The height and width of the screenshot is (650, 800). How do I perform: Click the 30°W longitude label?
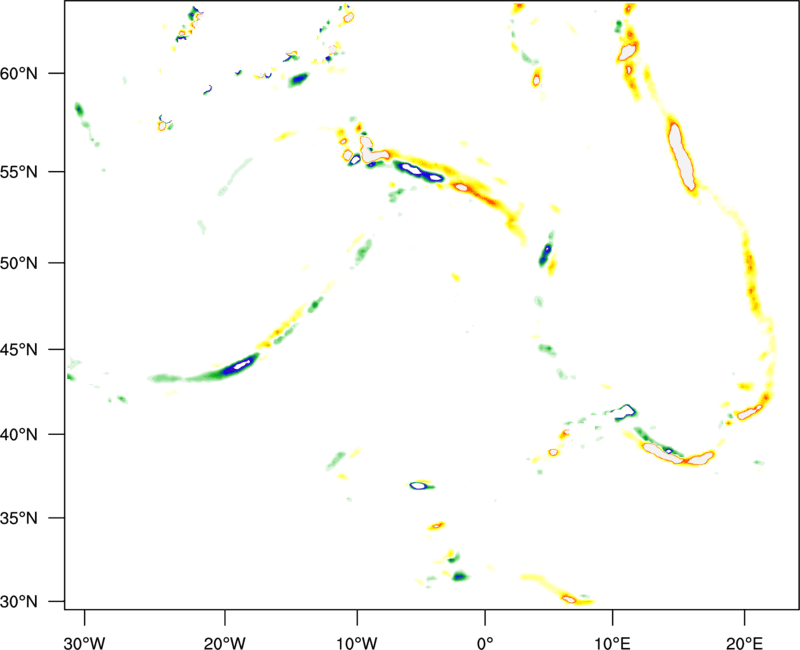coord(85,643)
